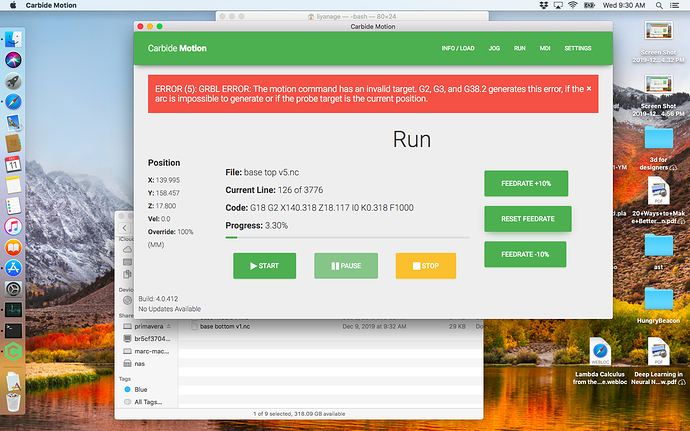The width and height of the screenshot is (690, 431).
Task: Click the yellow STOP button
Action: click(x=426, y=266)
